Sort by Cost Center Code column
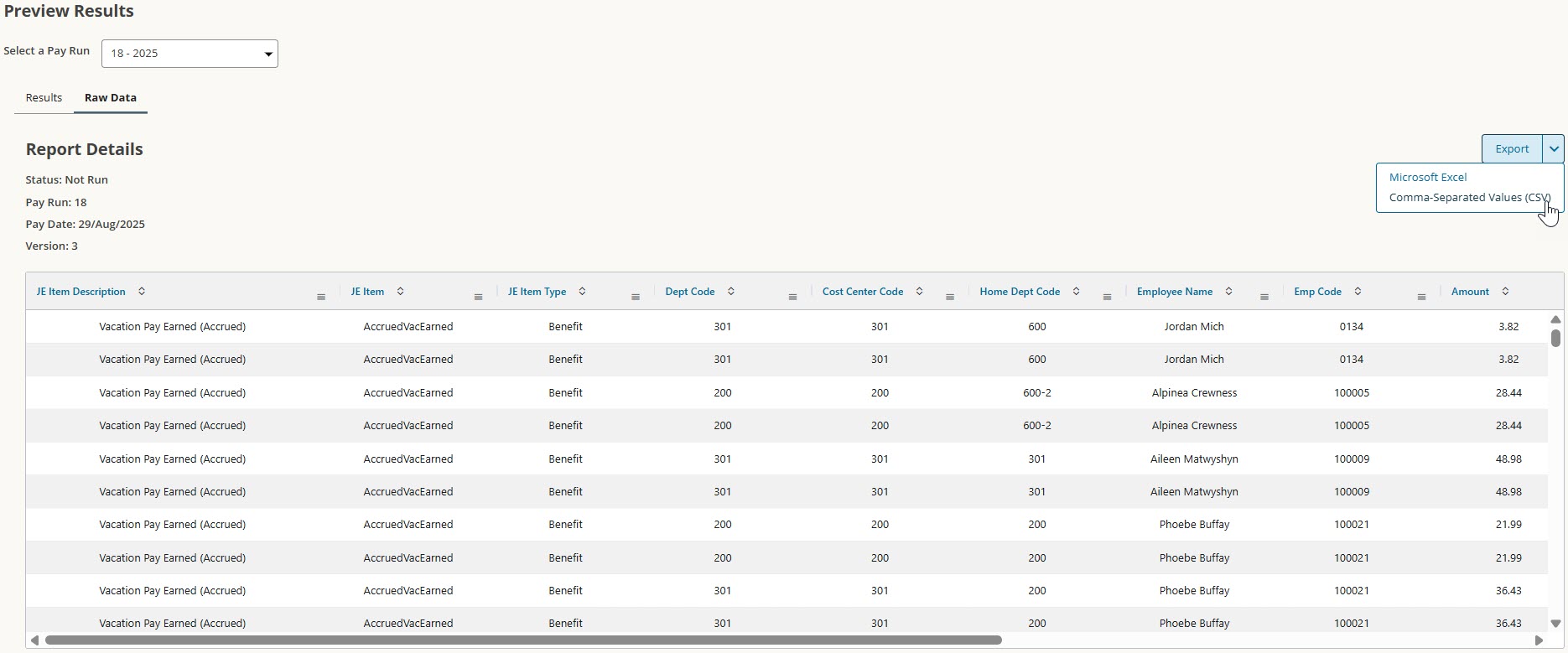1568x653 pixels. click(x=919, y=292)
